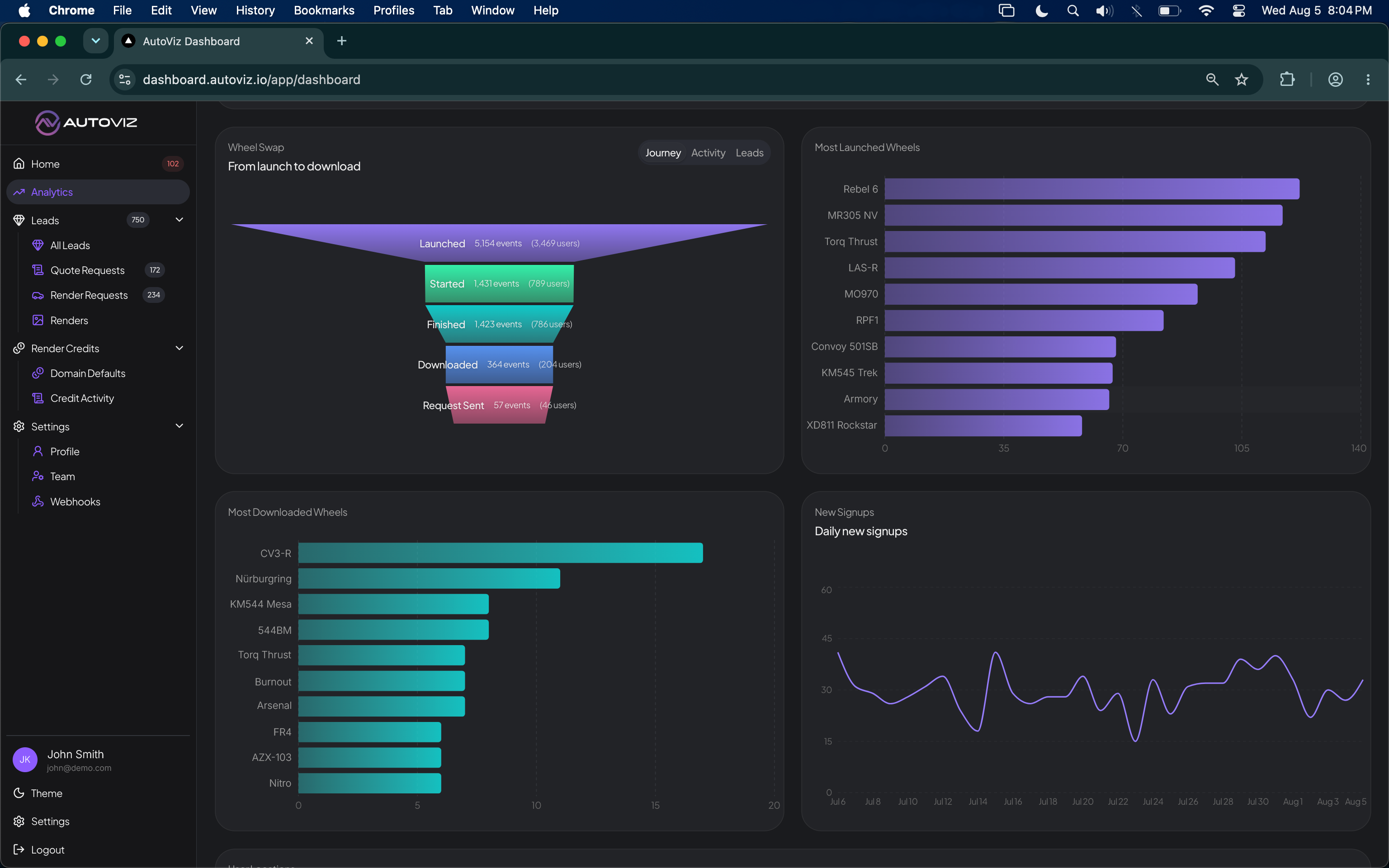Click the Render Requests car icon
Image resolution: width=1389 pixels, height=868 pixels.
[38, 295]
